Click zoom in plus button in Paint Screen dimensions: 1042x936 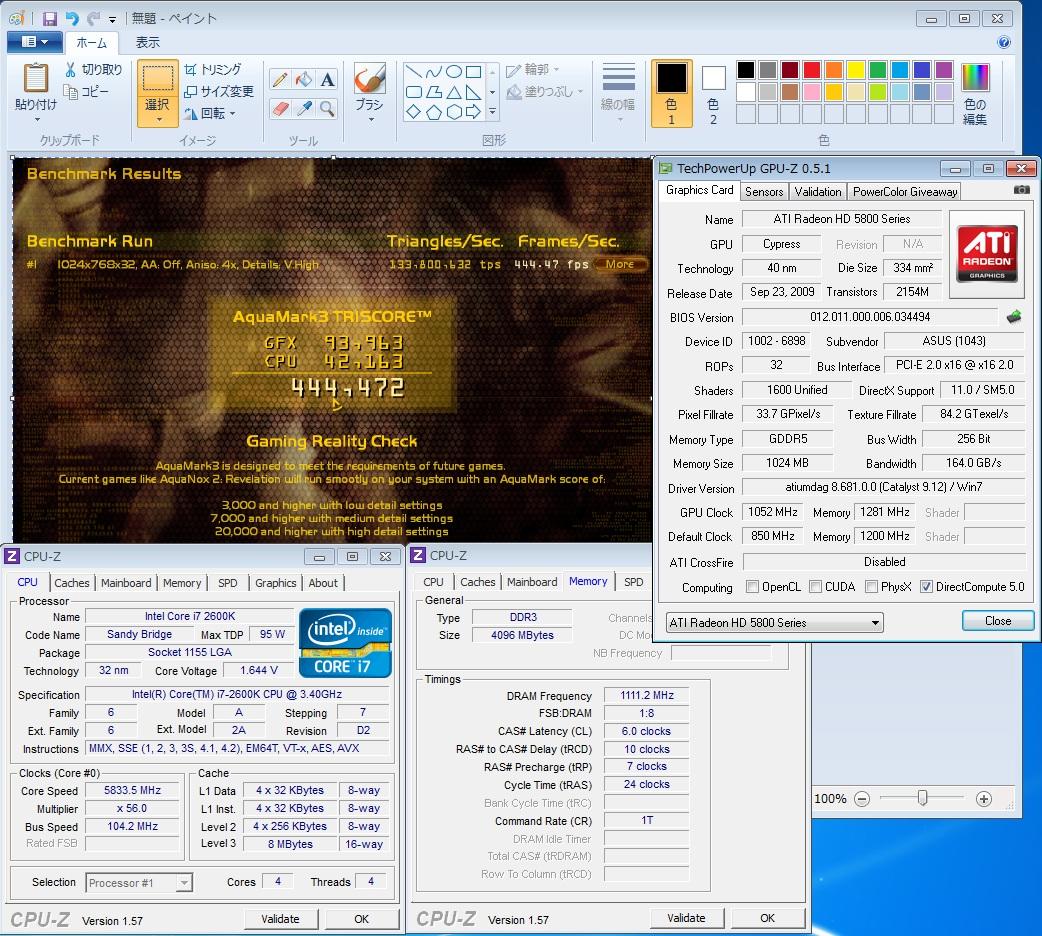tap(984, 799)
